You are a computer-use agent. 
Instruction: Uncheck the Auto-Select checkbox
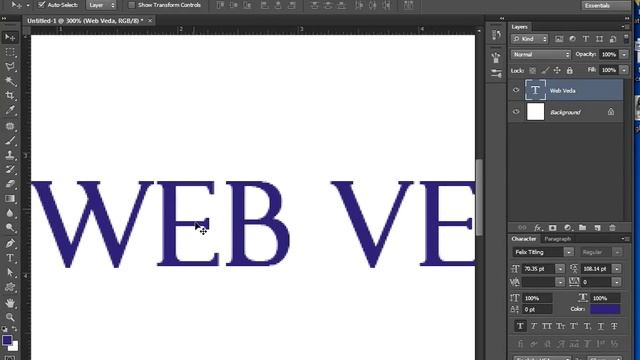click(41, 5)
